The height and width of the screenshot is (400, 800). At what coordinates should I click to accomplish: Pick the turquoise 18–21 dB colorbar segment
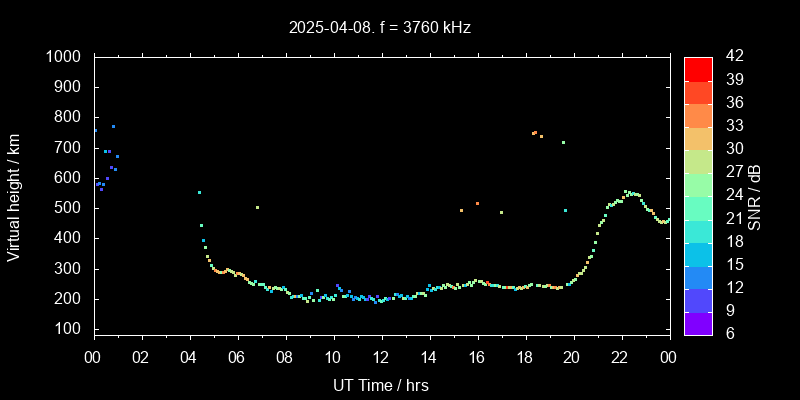click(x=698, y=230)
